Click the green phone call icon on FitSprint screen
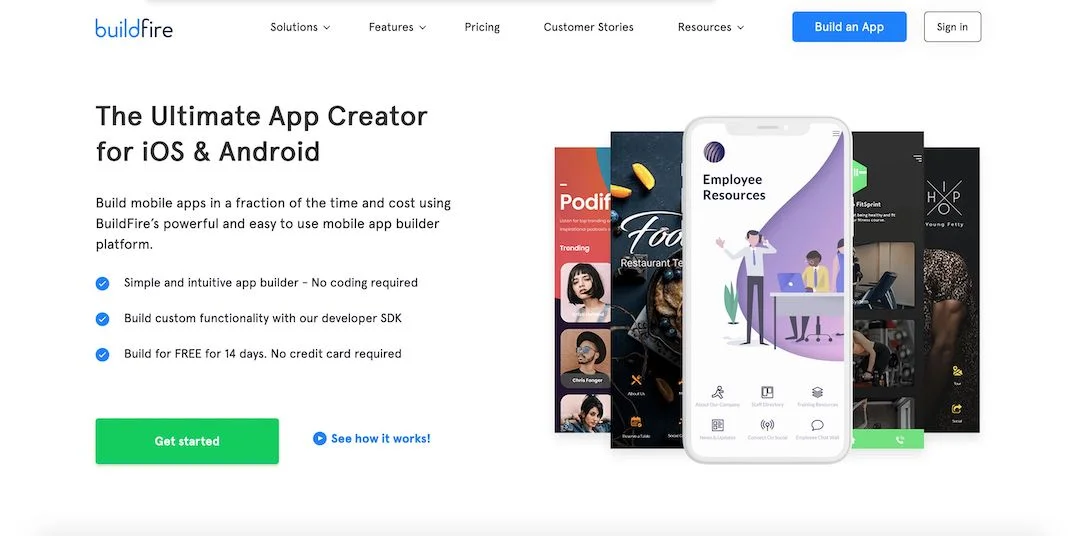Screen dimensions: 1080x536 900,440
